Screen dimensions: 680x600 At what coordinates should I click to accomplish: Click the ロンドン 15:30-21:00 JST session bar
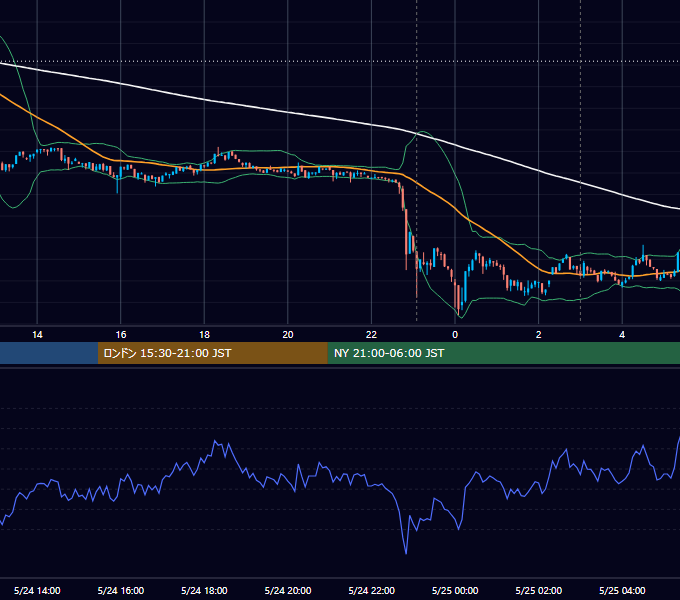212,353
